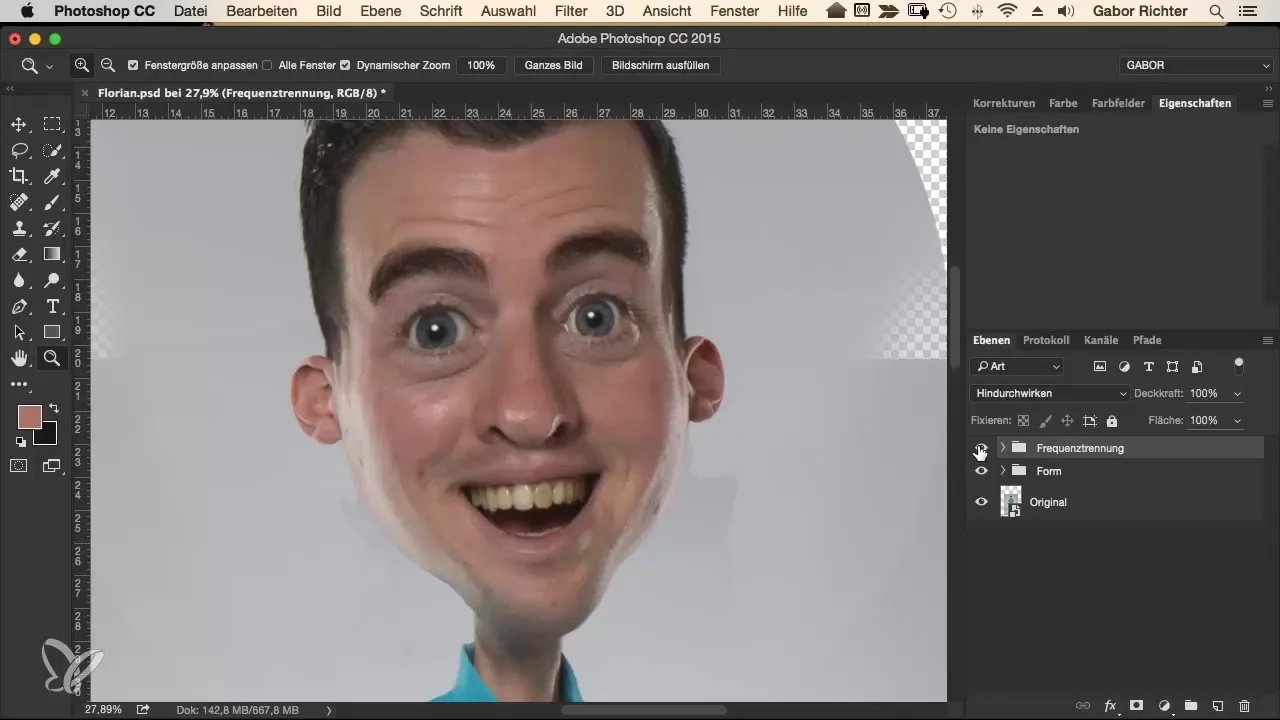Hide the Original layer
The width and height of the screenshot is (1280, 720).
(981, 502)
